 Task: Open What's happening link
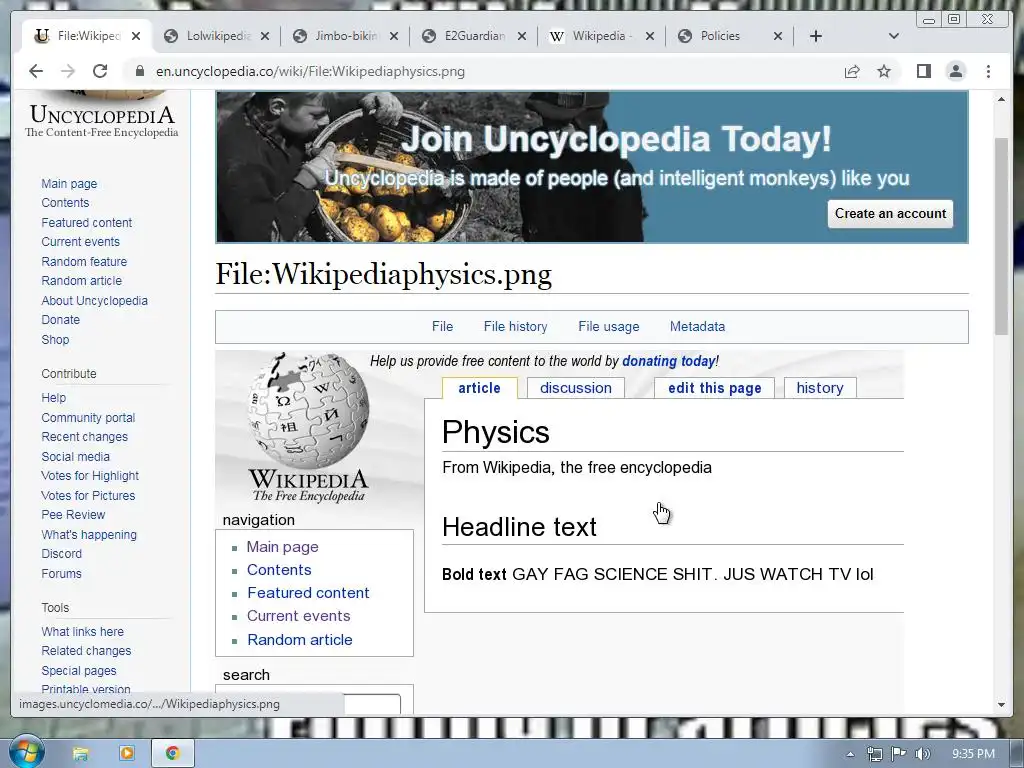pos(89,535)
